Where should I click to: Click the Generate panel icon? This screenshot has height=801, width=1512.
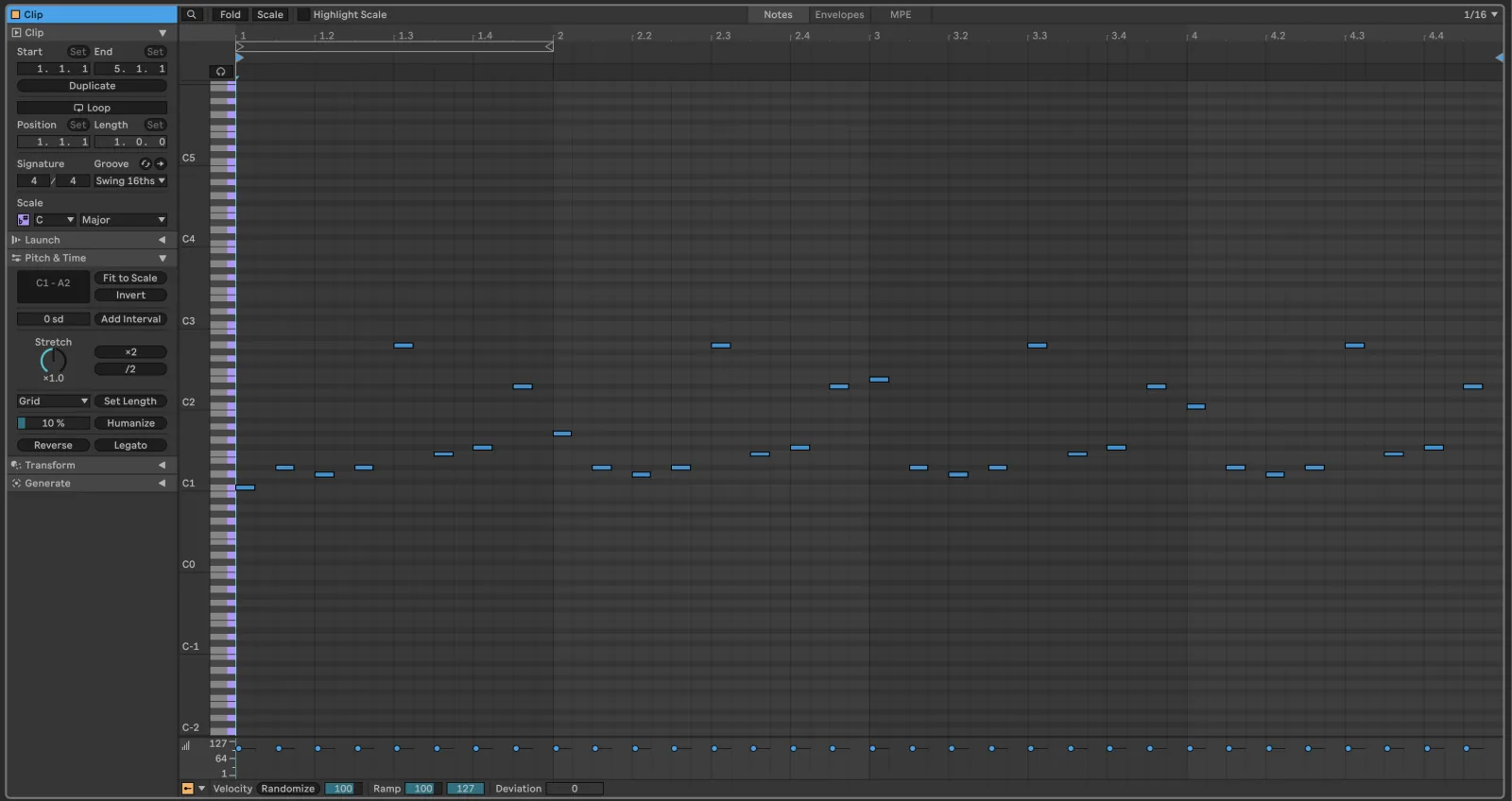click(16, 483)
